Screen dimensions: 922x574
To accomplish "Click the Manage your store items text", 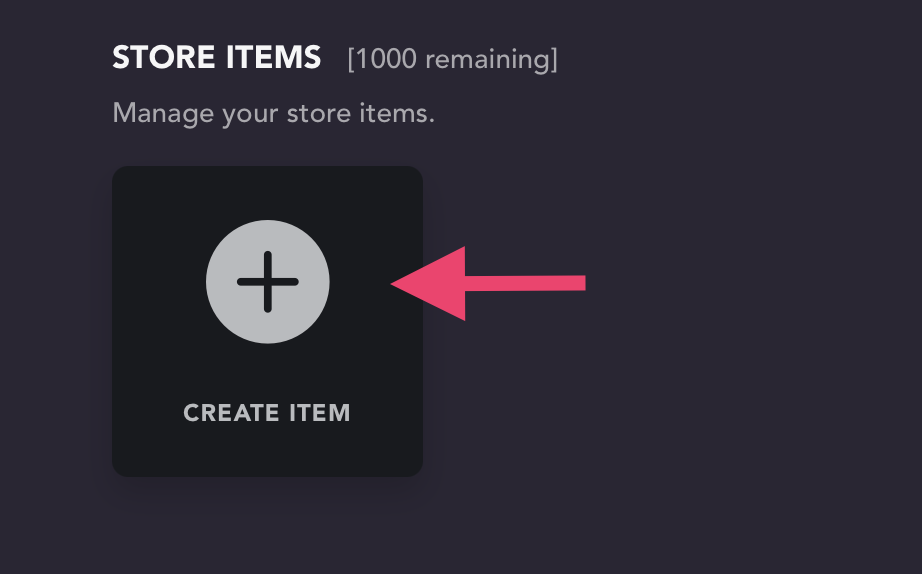I will pos(273,112).
